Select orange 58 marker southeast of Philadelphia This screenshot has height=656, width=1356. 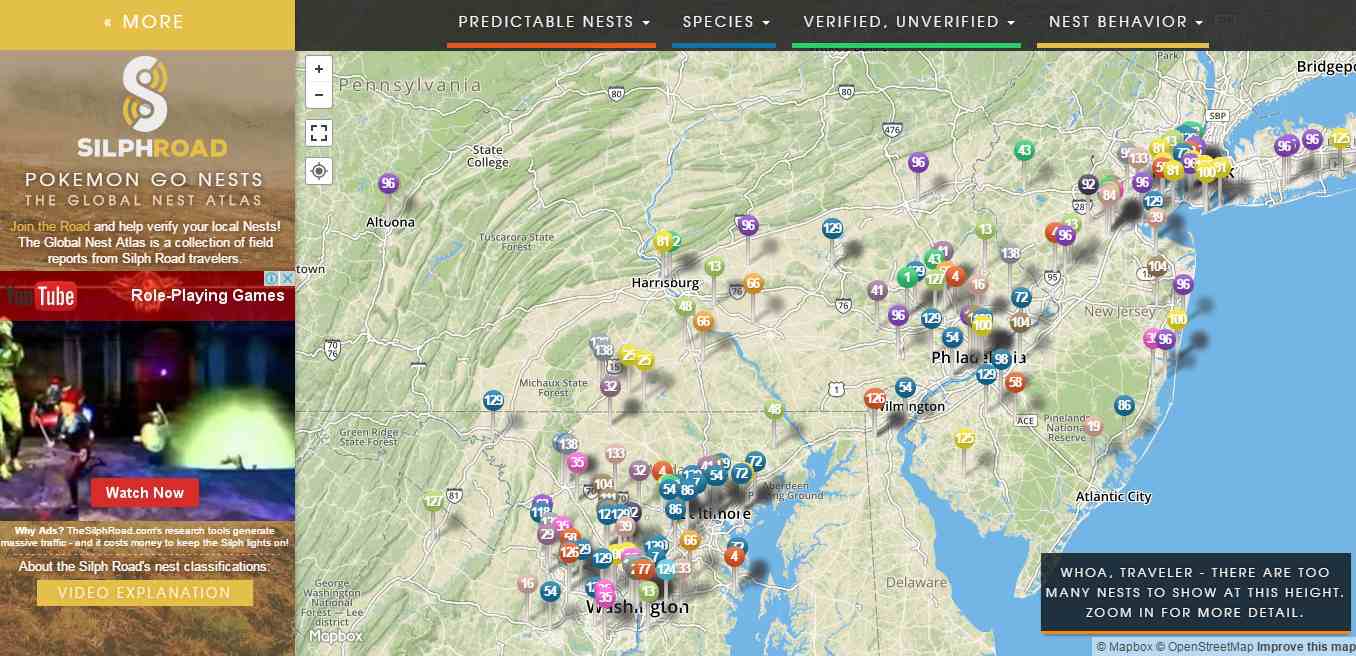[x=1016, y=382]
